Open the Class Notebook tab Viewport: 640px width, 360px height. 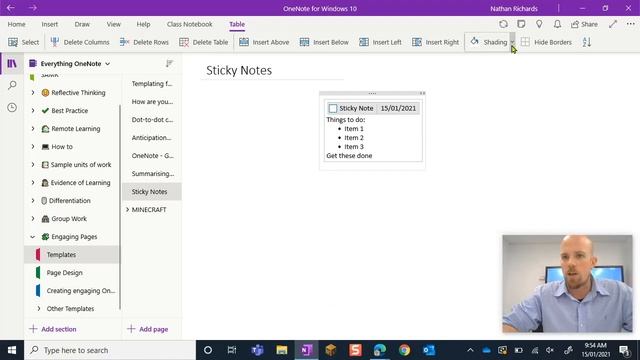click(x=189, y=24)
